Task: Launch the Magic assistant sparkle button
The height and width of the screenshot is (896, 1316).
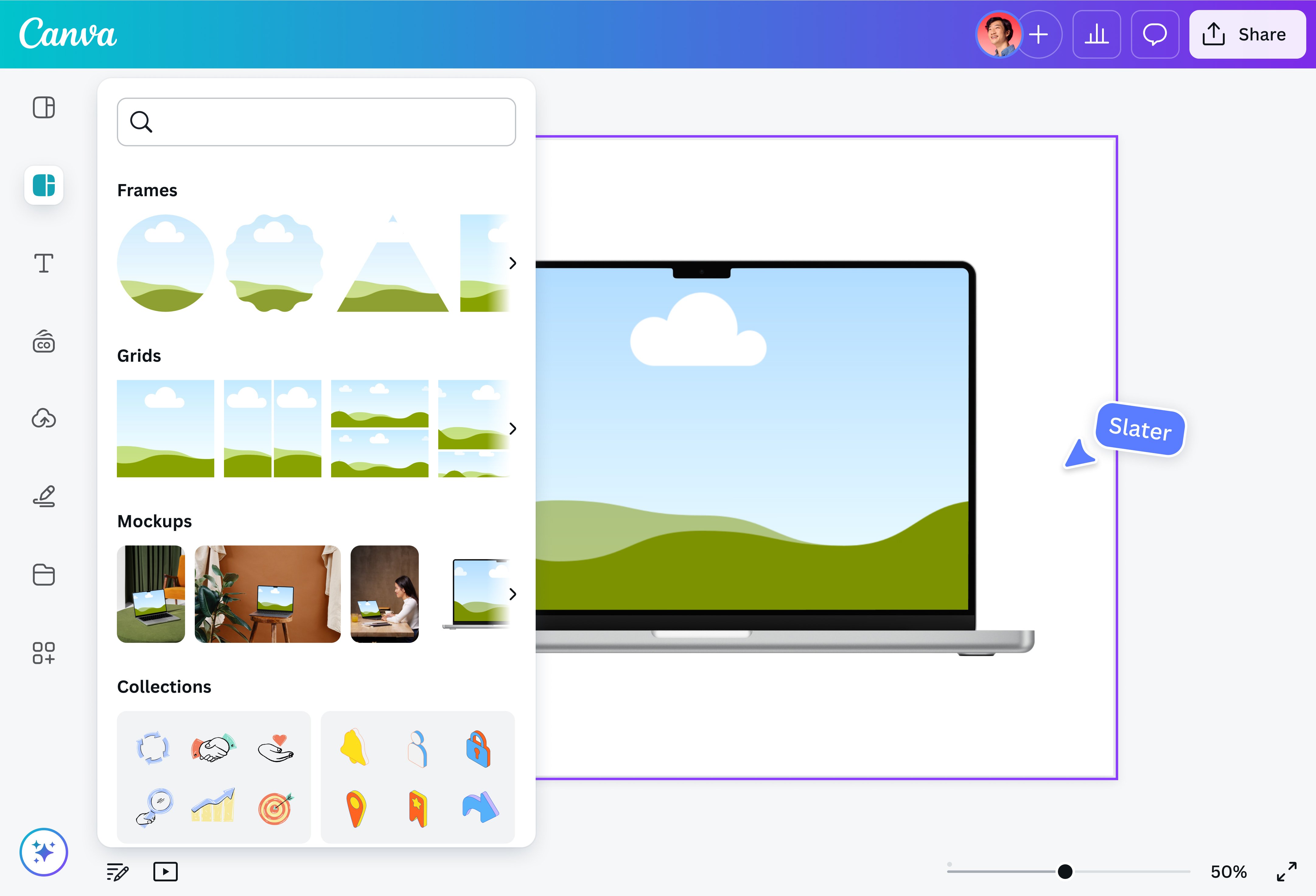Action: click(44, 852)
